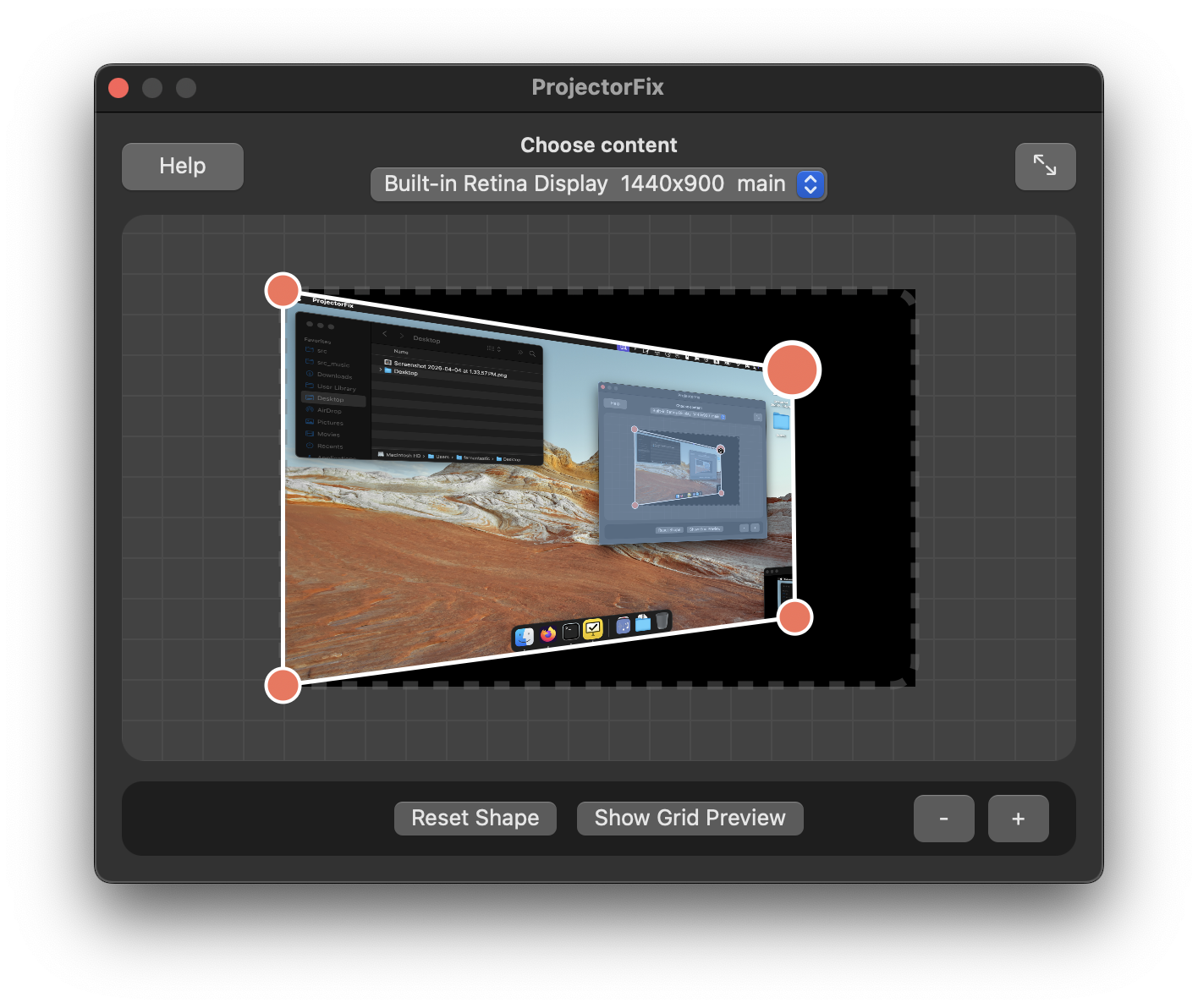Expand the Desktop folder in the Finder list

pos(380,370)
